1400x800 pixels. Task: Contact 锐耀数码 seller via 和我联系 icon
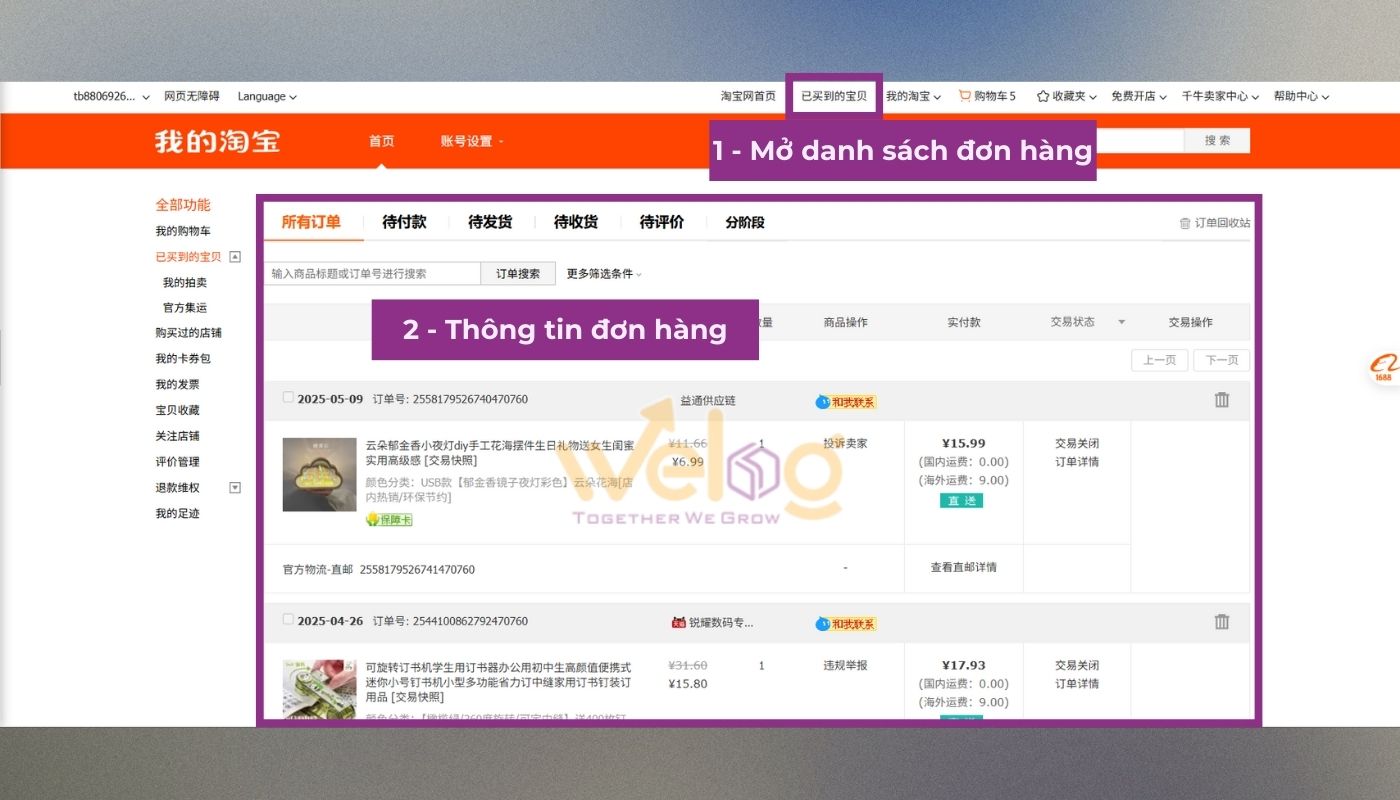point(846,624)
